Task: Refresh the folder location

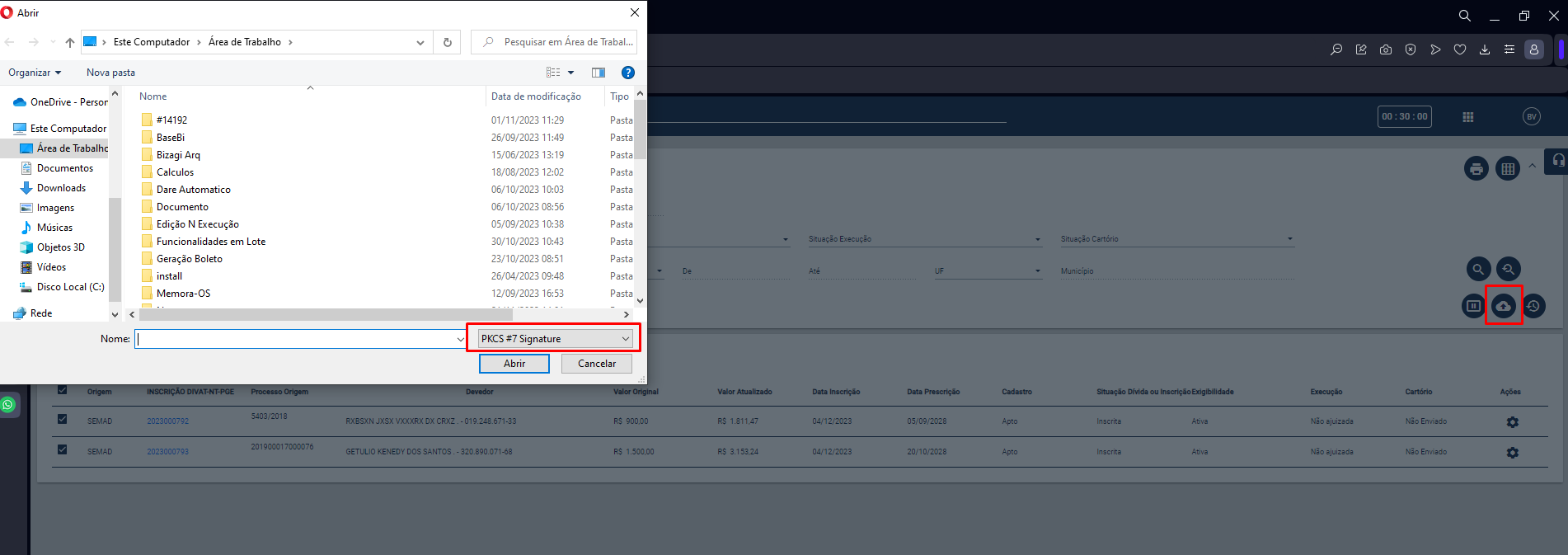Action: [x=448, y=42]
